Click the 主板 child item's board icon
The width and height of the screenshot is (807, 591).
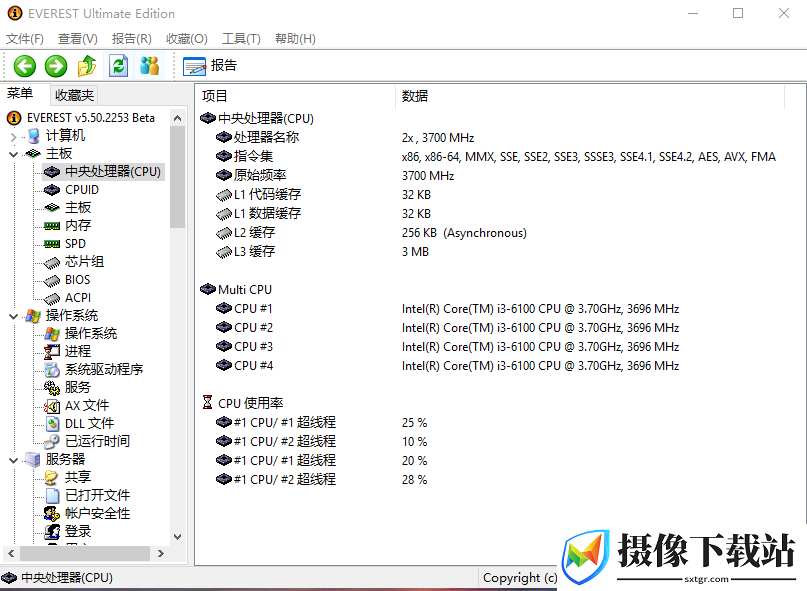pos(52,207)
